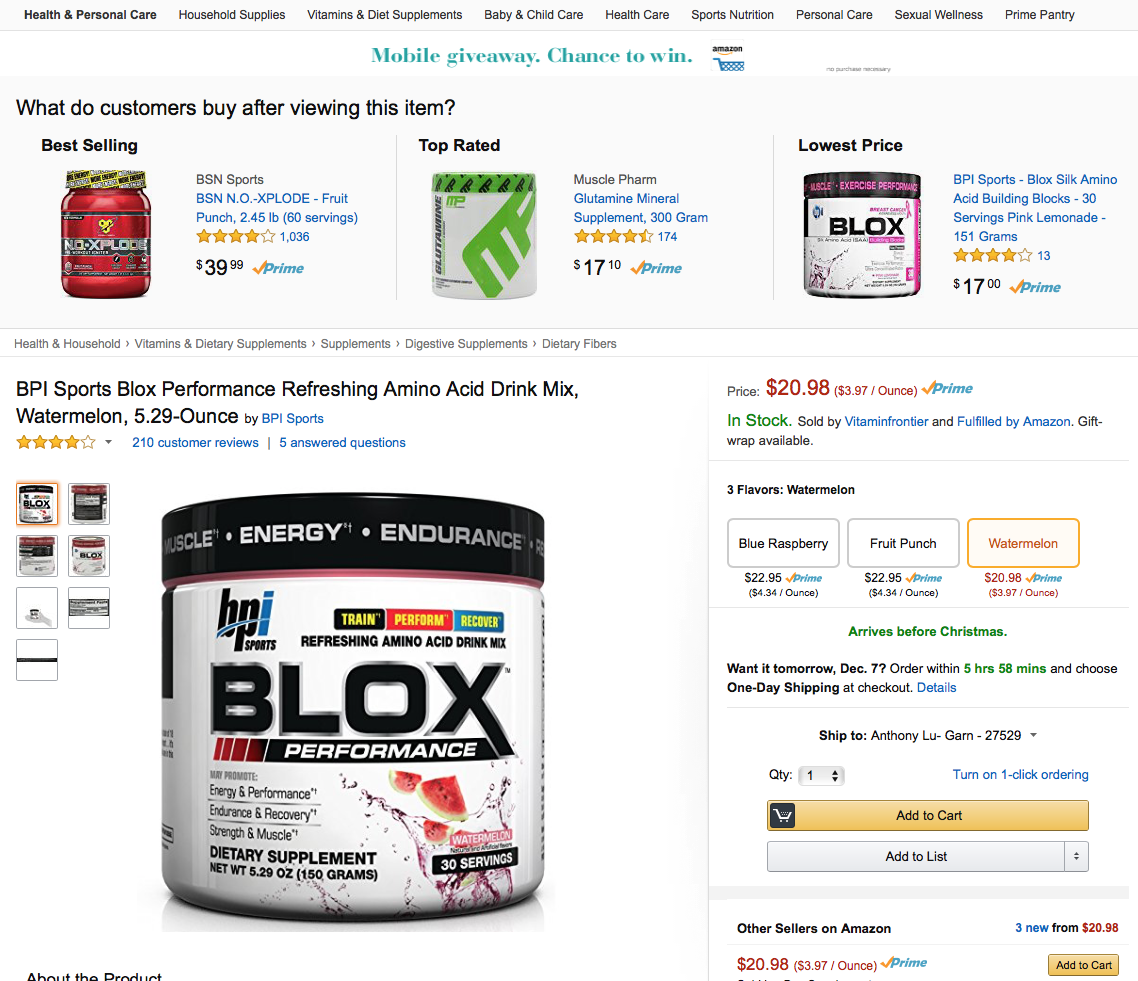Select the Fruit Punch flavor option
This screenshot has width=1138, height=981.
[903, 543]
